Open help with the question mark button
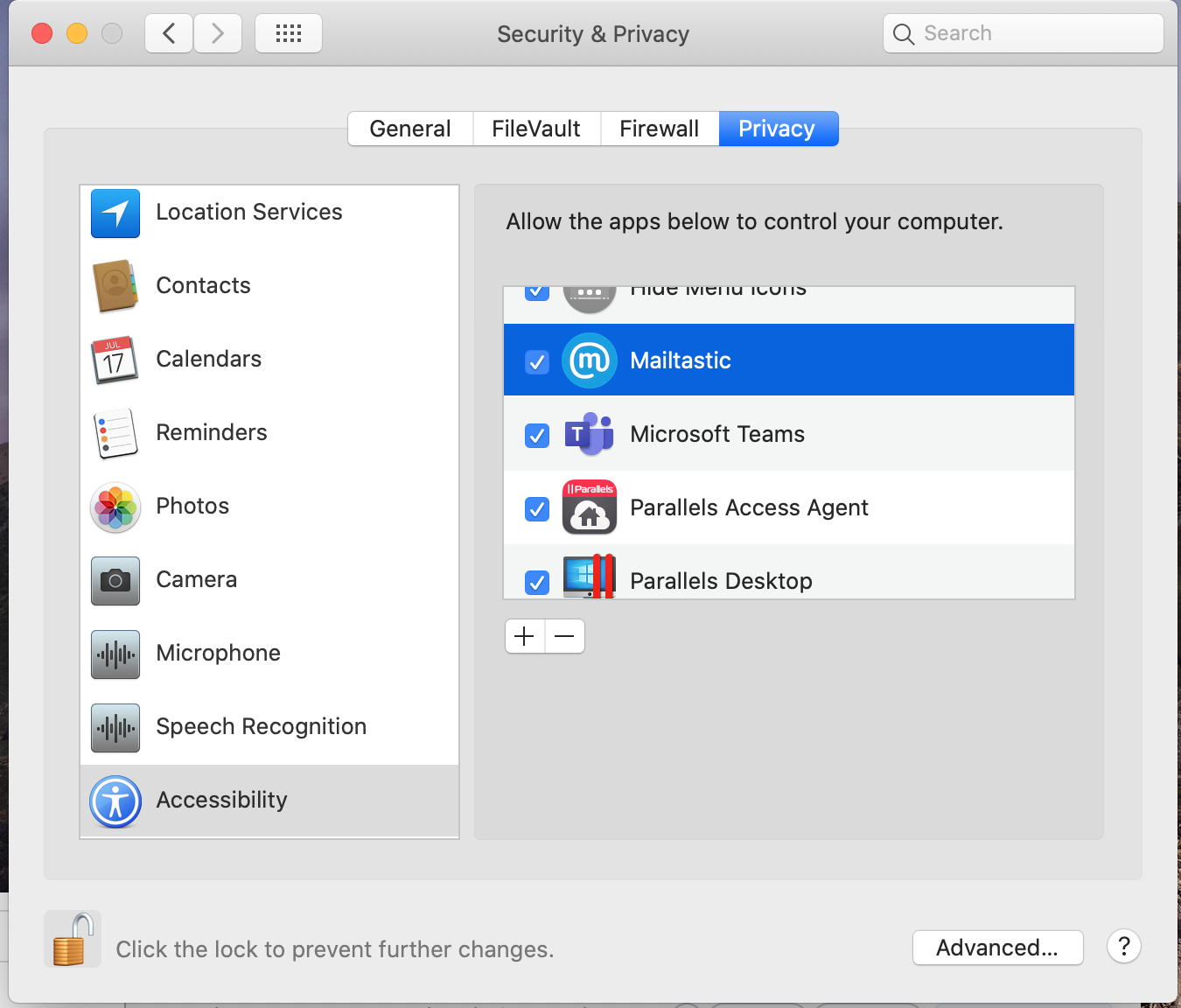The image size is (1181, 1008). pos(1124,946)
